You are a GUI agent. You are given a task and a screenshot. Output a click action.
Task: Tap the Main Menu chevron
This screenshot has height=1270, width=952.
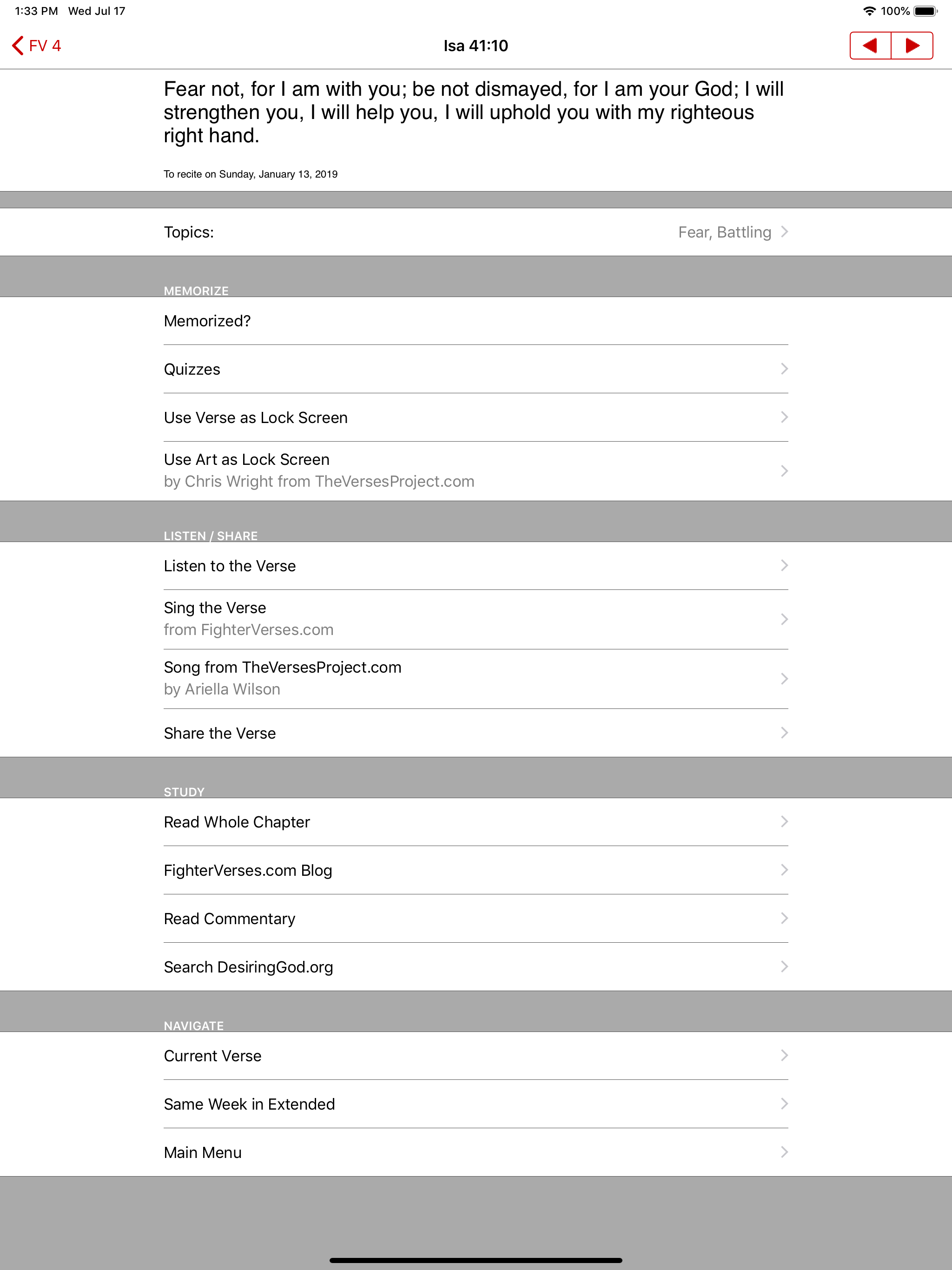784,1152
